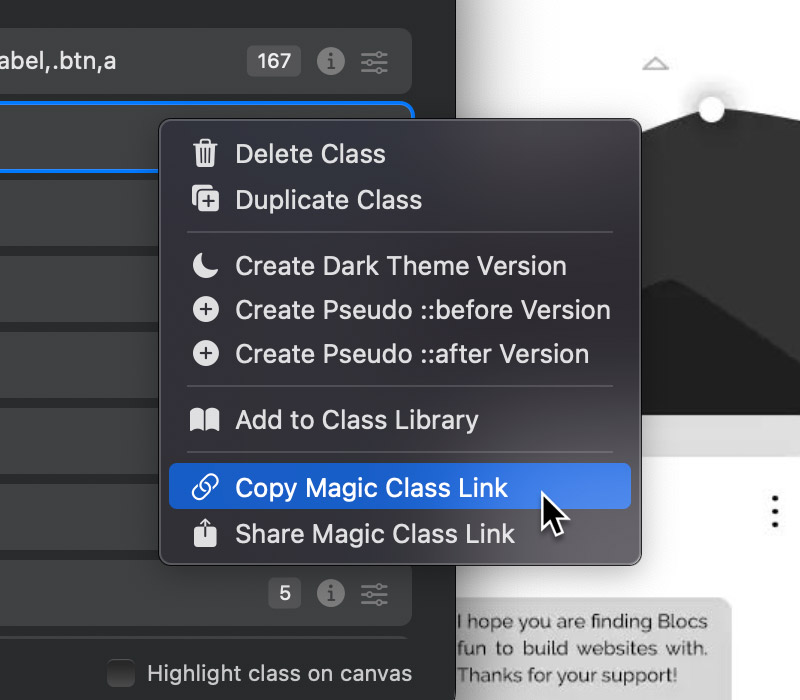This screenshot has height=700, width=800.
Task: Open sliders settings icon next to 167
Action: (374, 62)
